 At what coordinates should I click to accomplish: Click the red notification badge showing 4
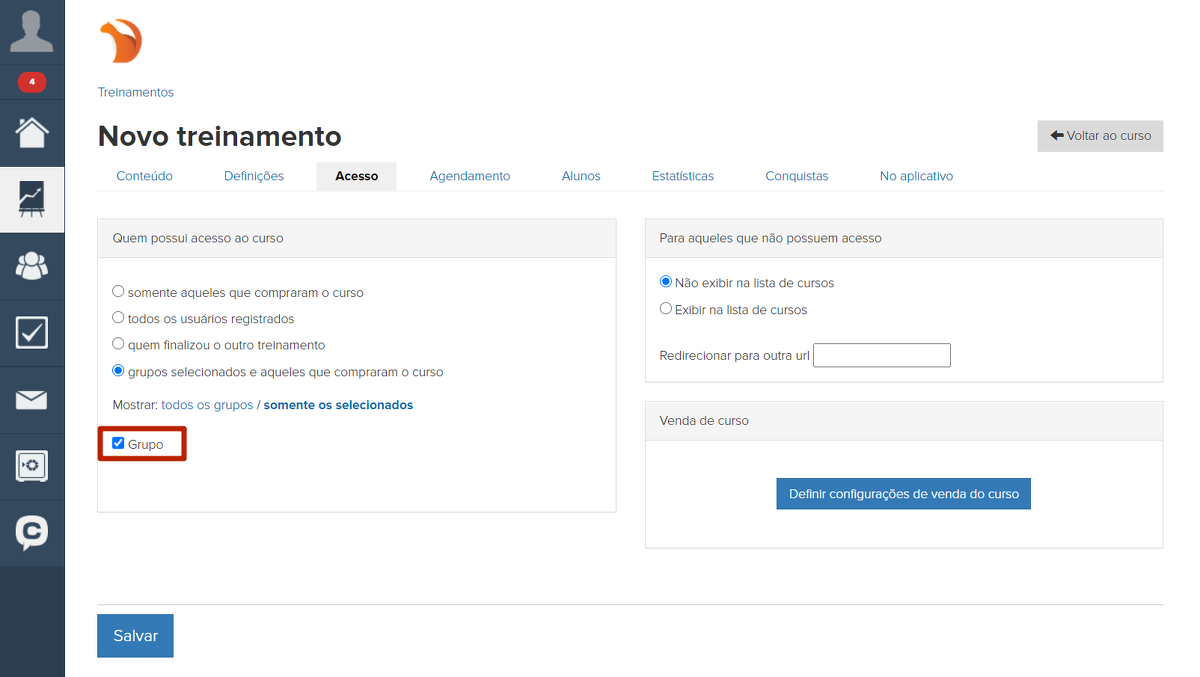[x=32, y=82]
